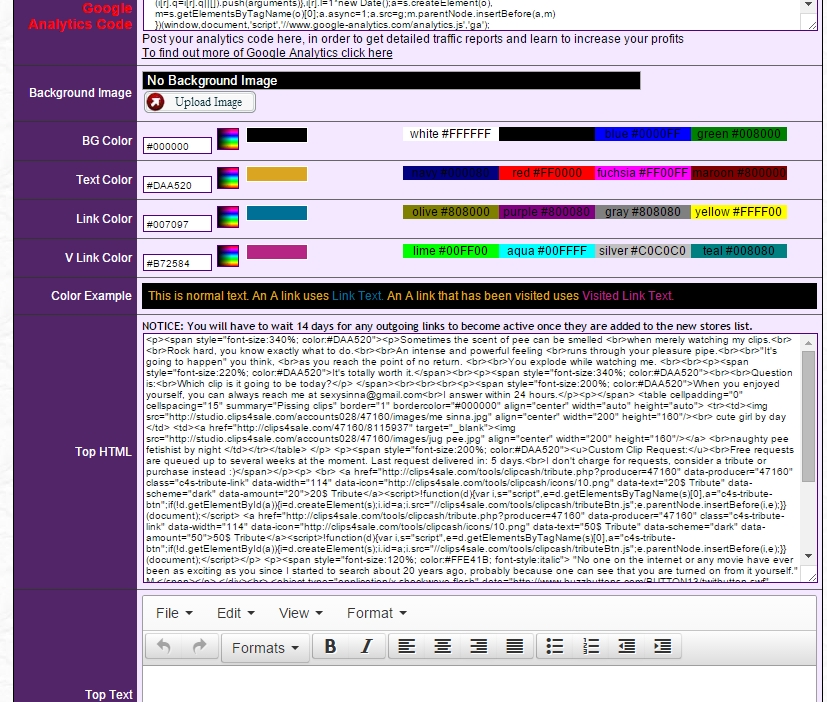Select the yellow #FFFF00 swatch
827x702 pixels.
pyautogui.click(x=738, y=212)
